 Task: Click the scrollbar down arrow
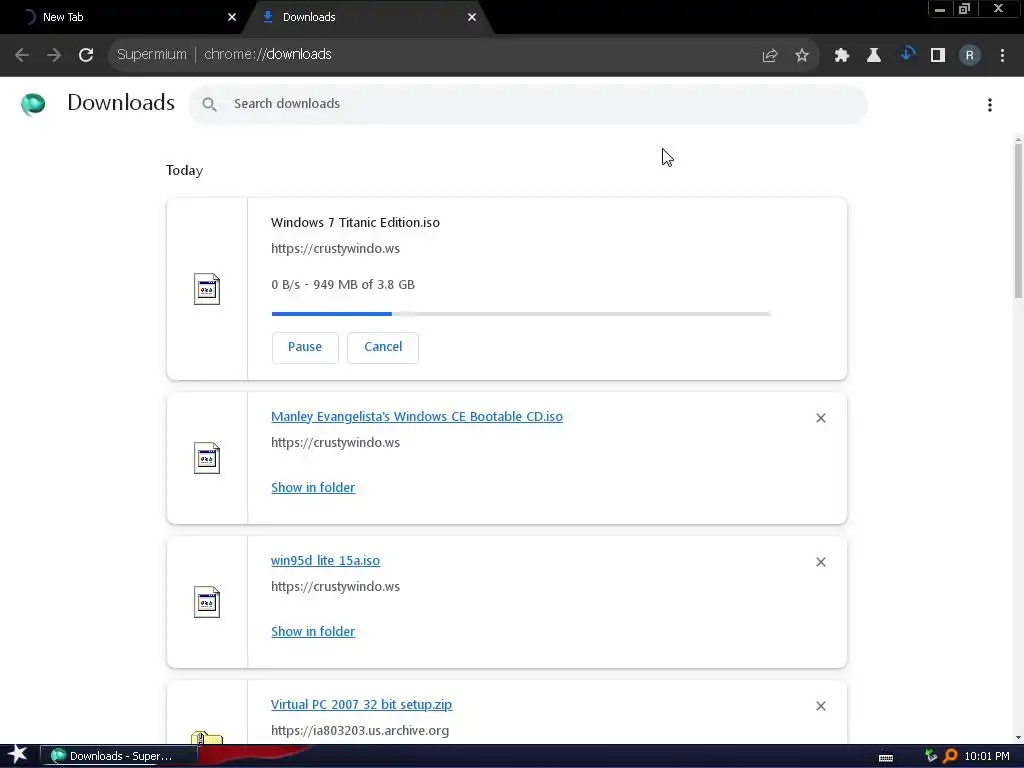tap(1018, 738)
